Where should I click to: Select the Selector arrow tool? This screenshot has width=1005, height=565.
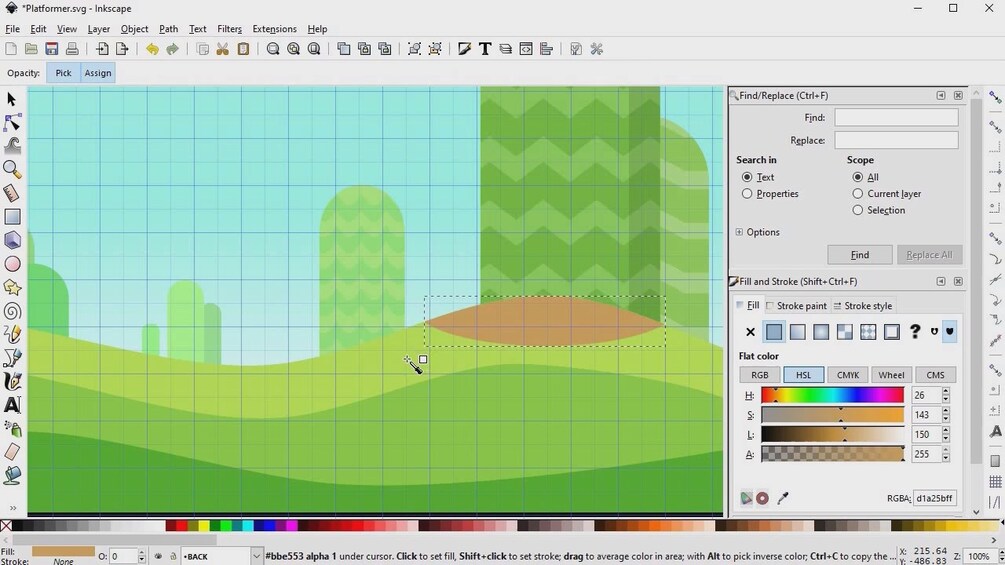tap(12, 99)
